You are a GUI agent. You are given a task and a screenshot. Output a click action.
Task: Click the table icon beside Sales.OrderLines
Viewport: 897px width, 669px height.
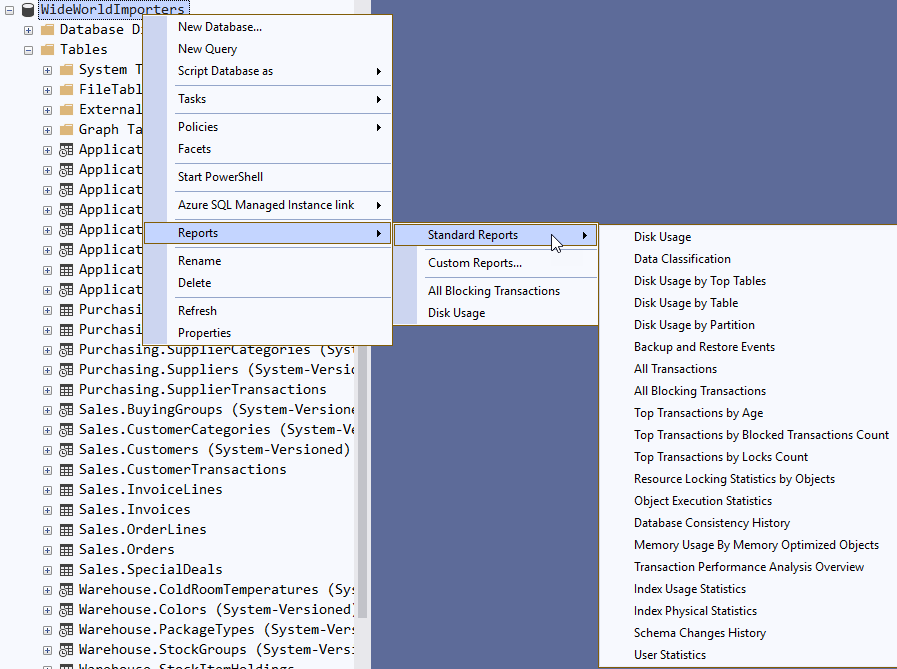(66, 531)
